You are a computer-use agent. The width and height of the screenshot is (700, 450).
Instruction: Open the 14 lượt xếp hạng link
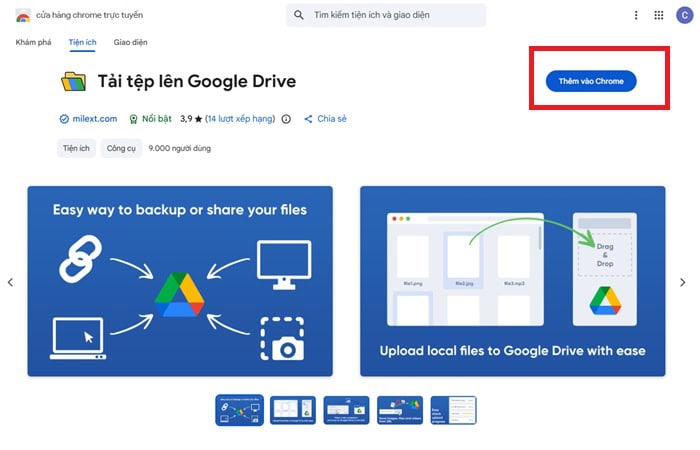pyautogui.click(x=240, y=119)
